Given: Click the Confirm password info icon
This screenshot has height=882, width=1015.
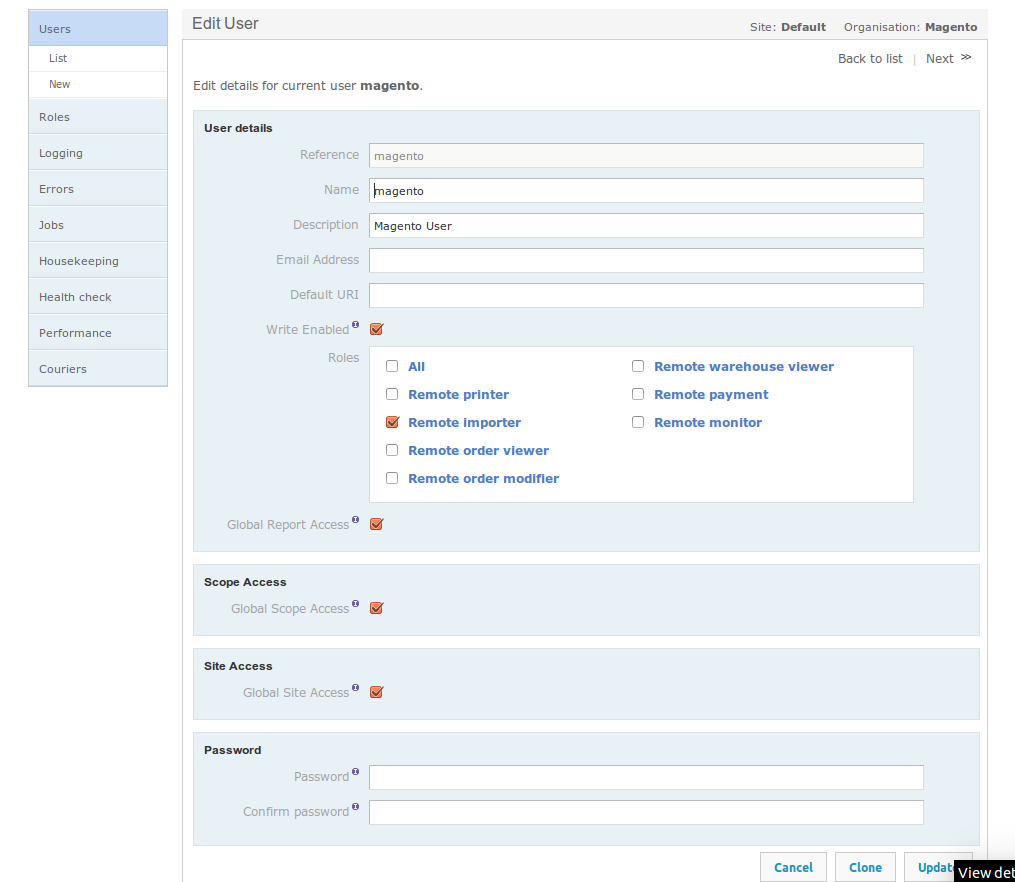Looking at the screenshot, I should click(x=354, y=805).
